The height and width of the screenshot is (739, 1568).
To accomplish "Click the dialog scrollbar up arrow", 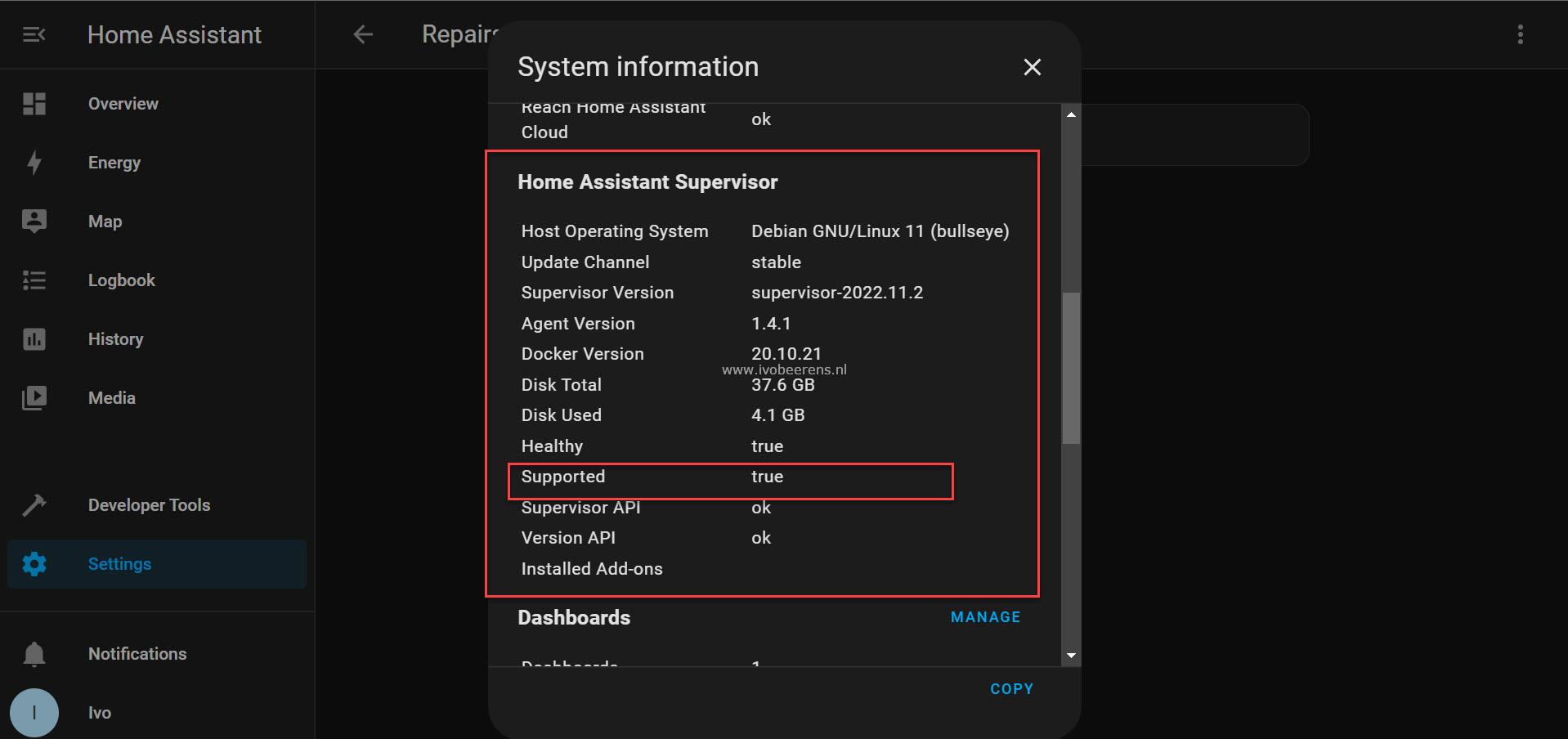I will pyautogui.click(x=1071, y=115).
